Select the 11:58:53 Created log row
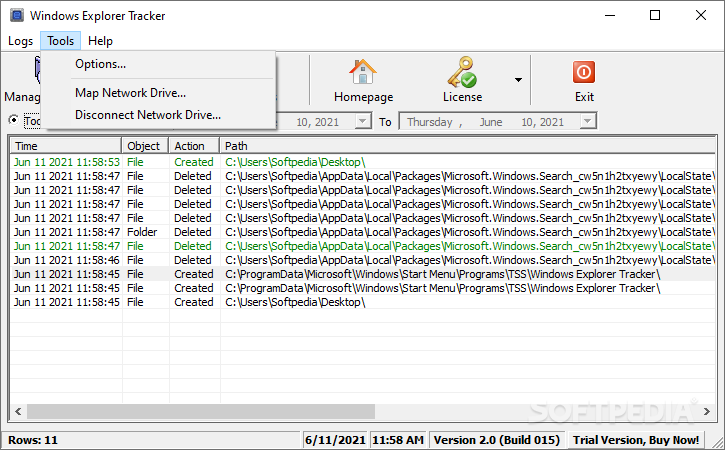Viewport: 725px width, 450px height. tap(363, 162)
